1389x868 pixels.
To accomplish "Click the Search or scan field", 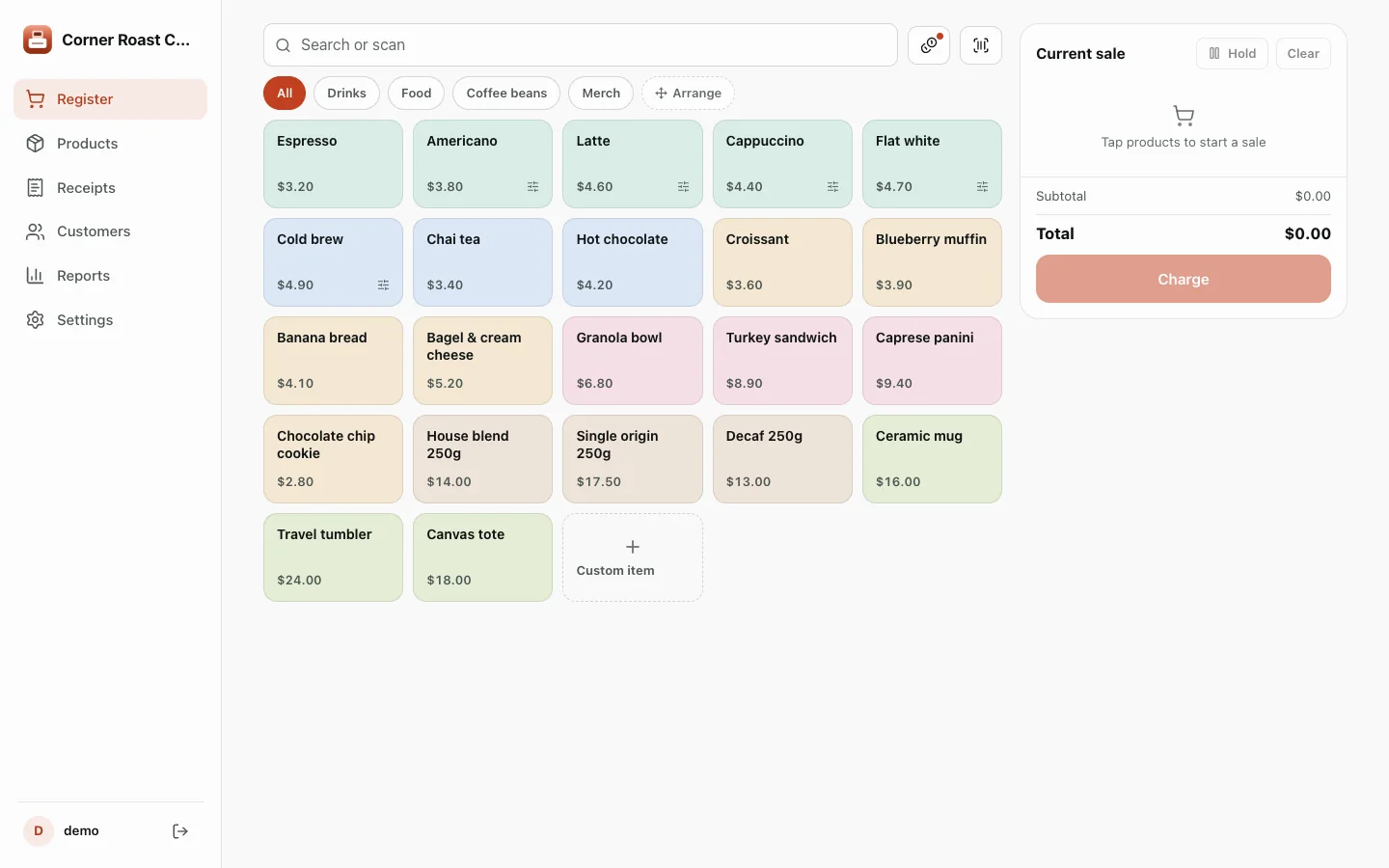I will pos(581,45).
